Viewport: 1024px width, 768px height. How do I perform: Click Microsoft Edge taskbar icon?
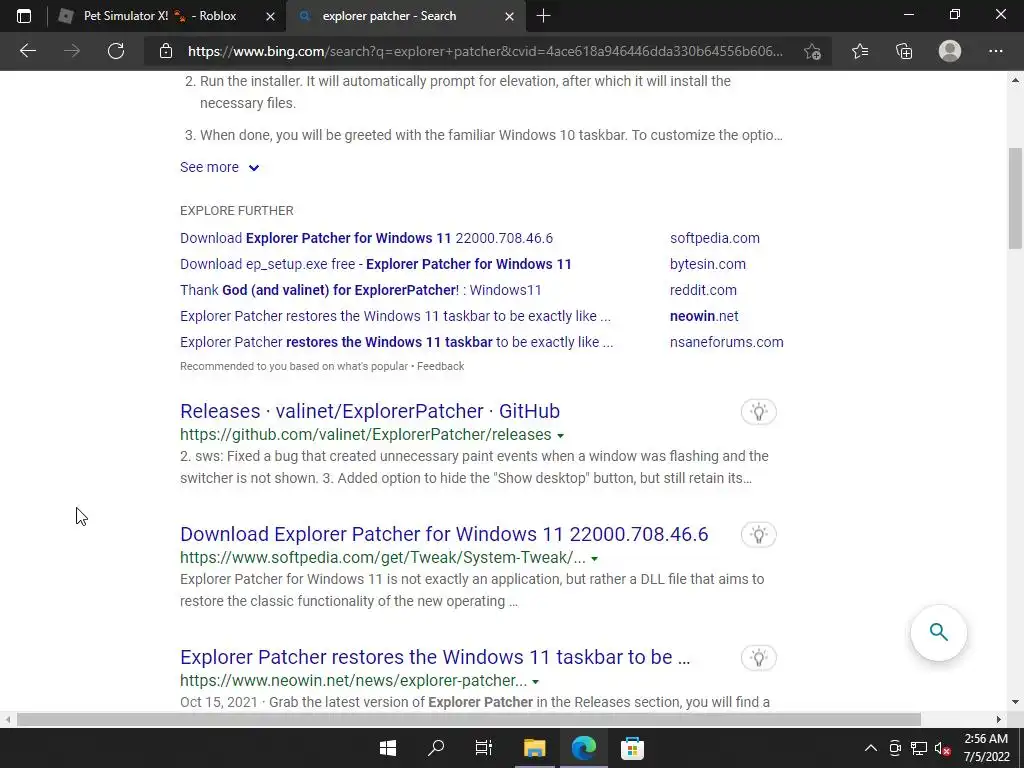(583, 748)
